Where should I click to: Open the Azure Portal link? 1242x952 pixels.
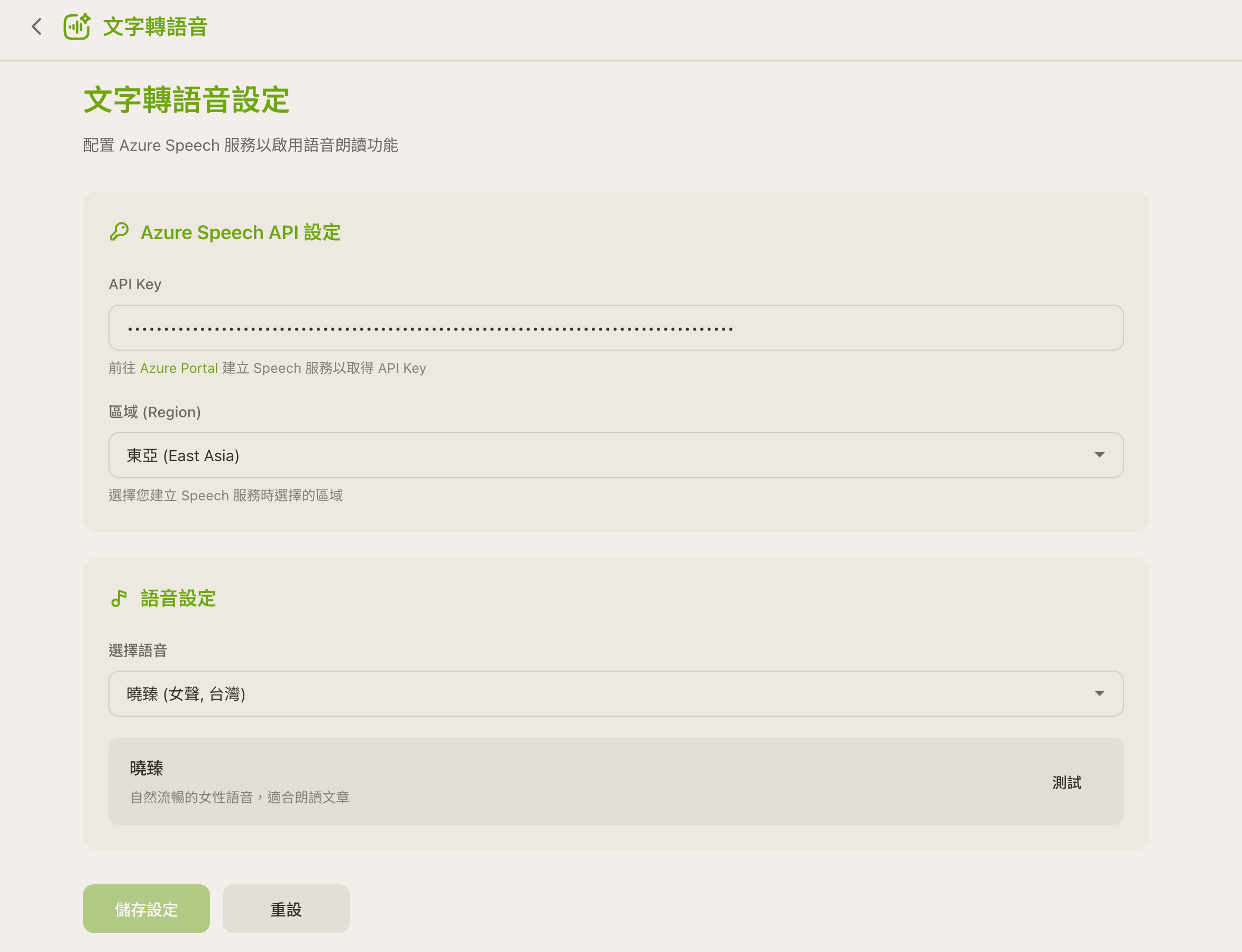178,368
